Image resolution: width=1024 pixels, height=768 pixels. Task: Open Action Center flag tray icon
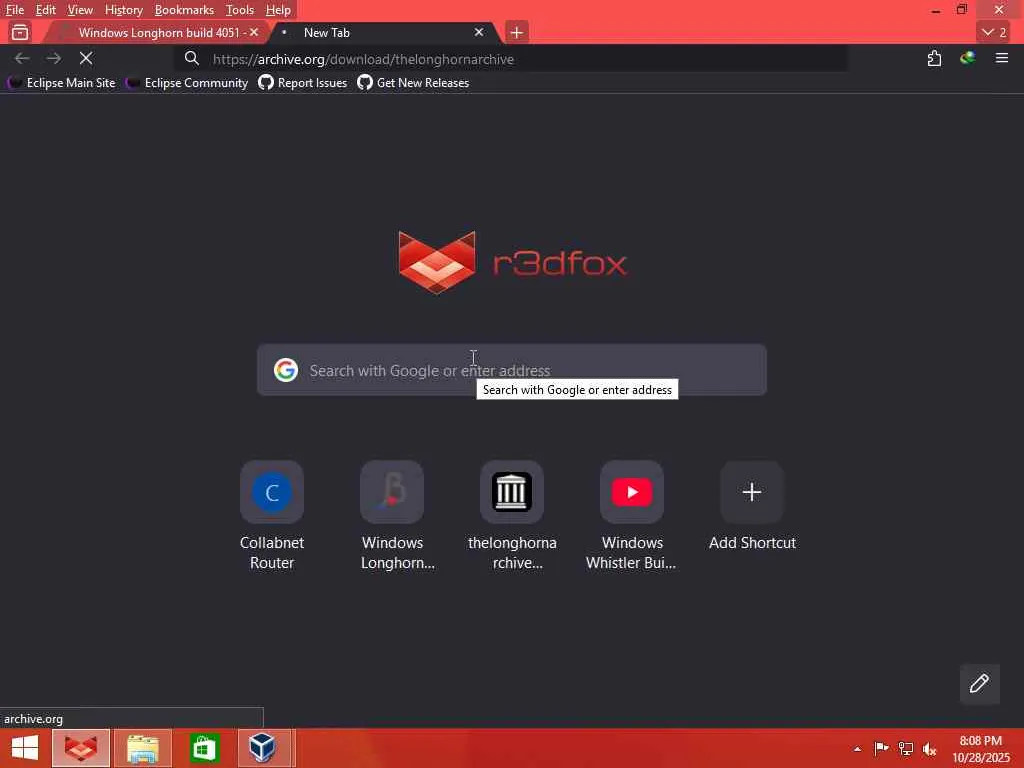[x=881, y=748]
